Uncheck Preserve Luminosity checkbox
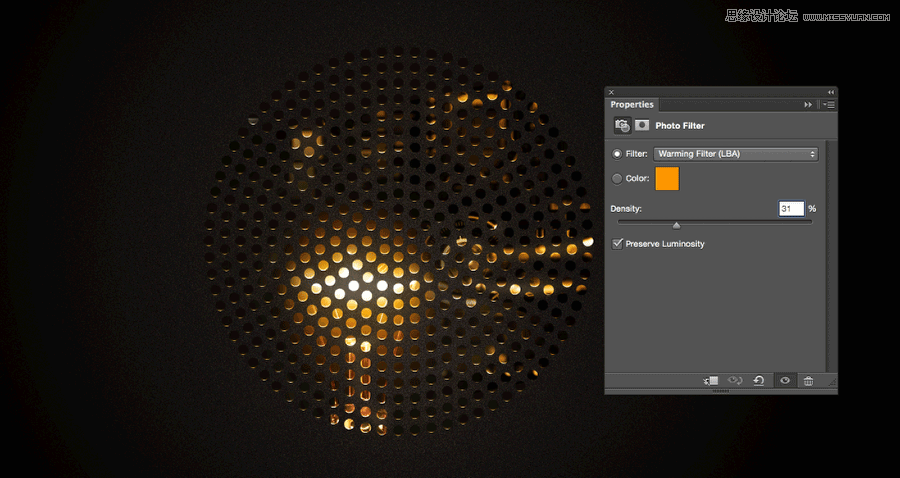This screenshot has width=900, height=478. (617, 244)
